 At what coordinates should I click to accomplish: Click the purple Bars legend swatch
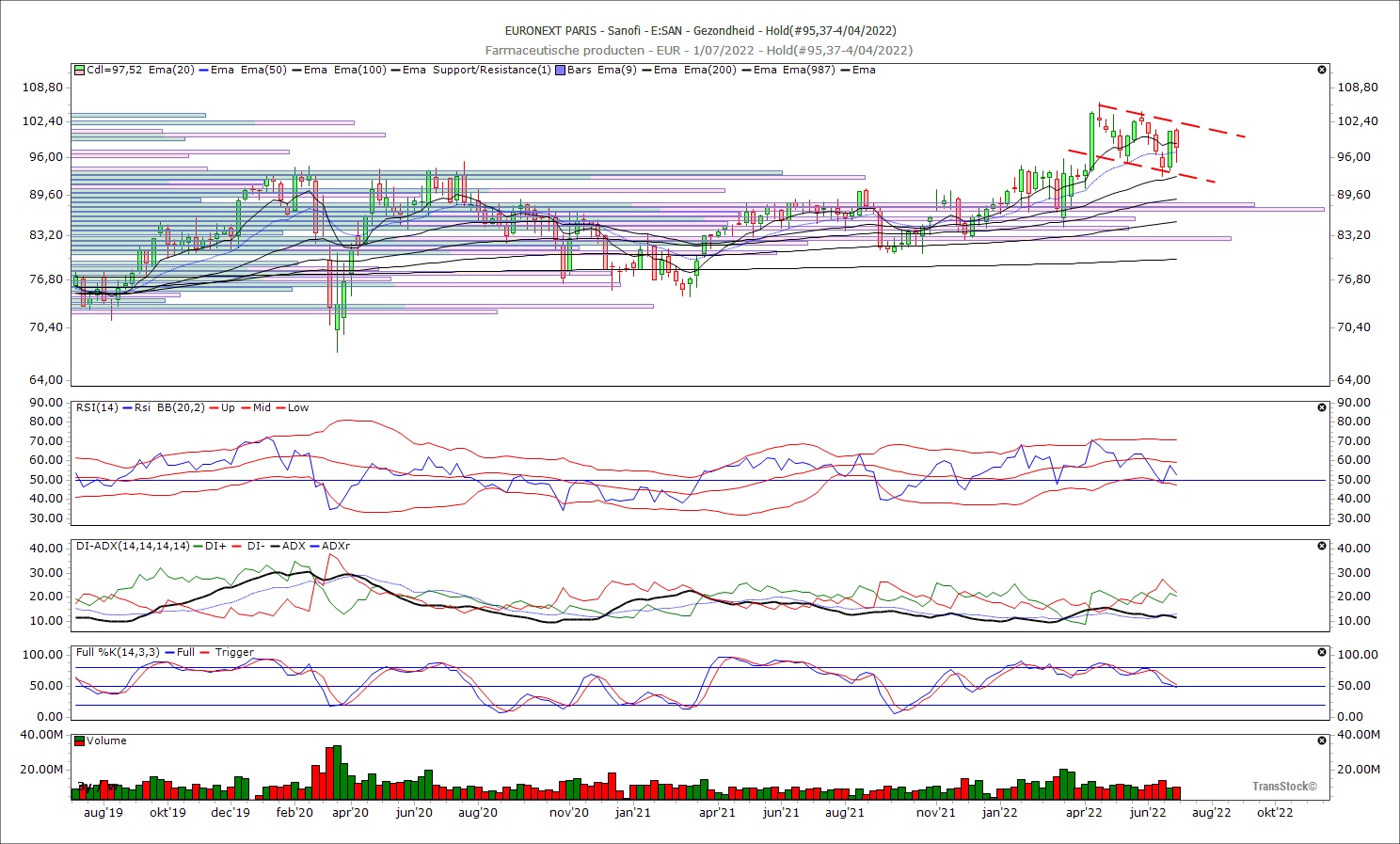click(561, 70)
